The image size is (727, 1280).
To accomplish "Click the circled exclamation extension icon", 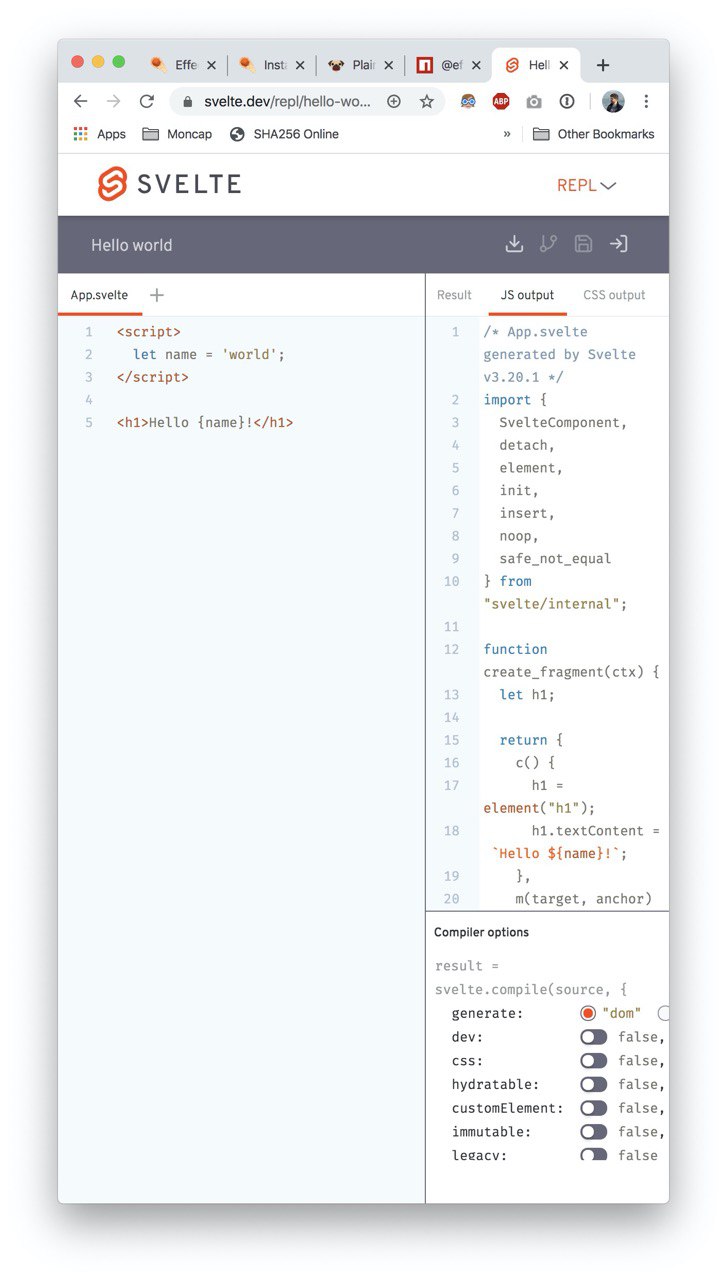I will click(567, 101).
